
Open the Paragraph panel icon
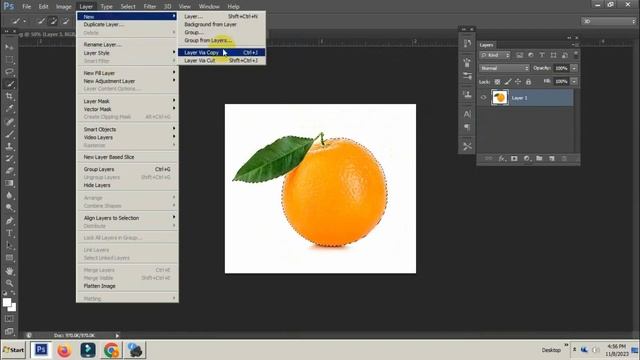coord(467,127)
